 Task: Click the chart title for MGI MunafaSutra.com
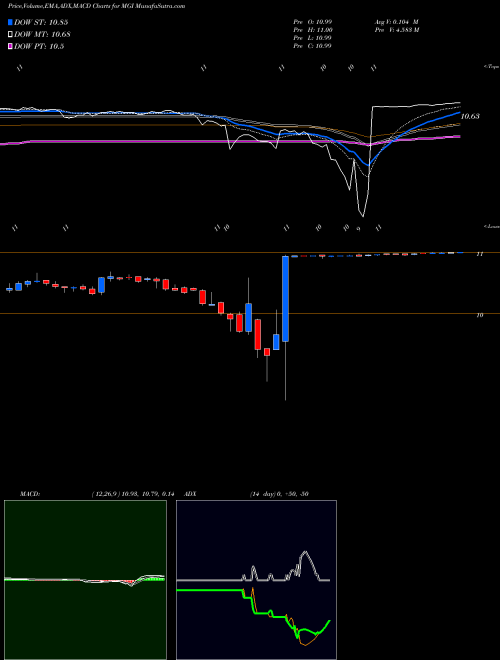click(x=96, y=6)
